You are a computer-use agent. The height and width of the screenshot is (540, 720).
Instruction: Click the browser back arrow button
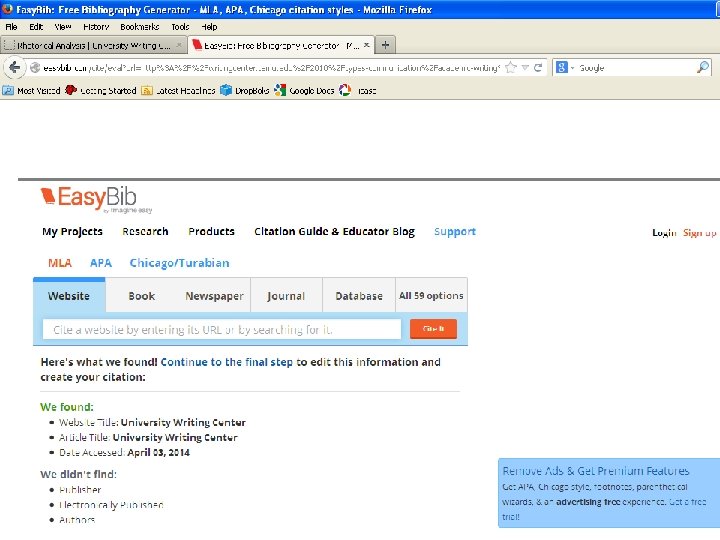click(x=15, y=68)
